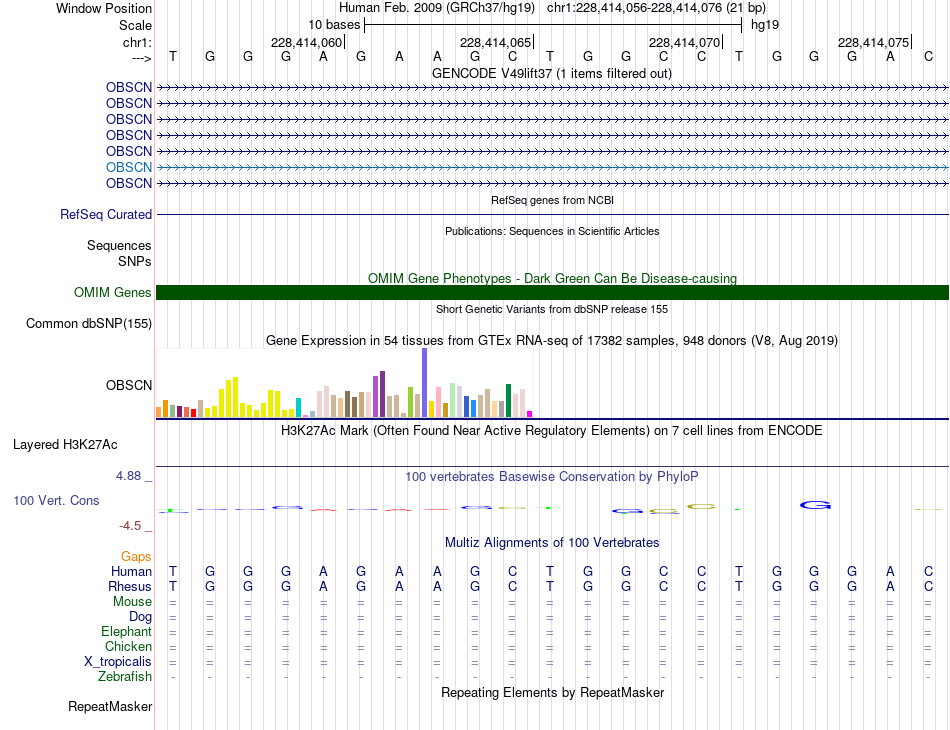This screenshot has height=730, width=950.
Task: Click the GENCODE V49lift37 track title
Action: click(552, 73)
